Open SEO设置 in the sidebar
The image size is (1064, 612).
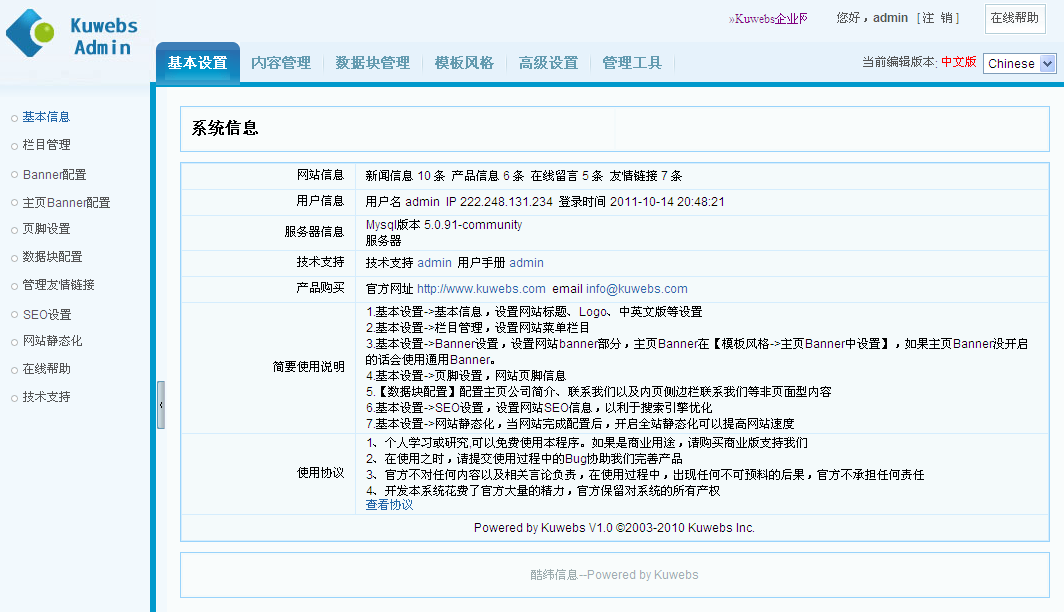tap(47, 315)
